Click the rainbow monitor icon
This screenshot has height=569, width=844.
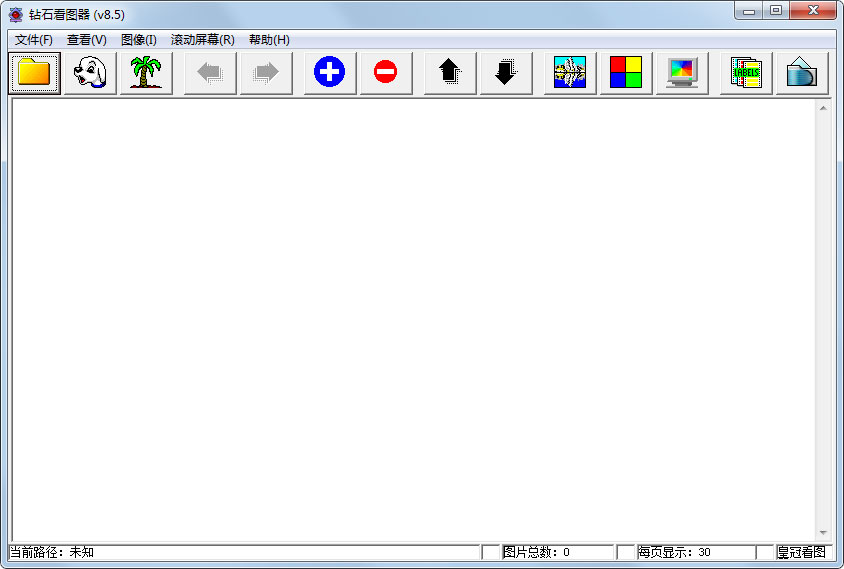pos(683,73)
